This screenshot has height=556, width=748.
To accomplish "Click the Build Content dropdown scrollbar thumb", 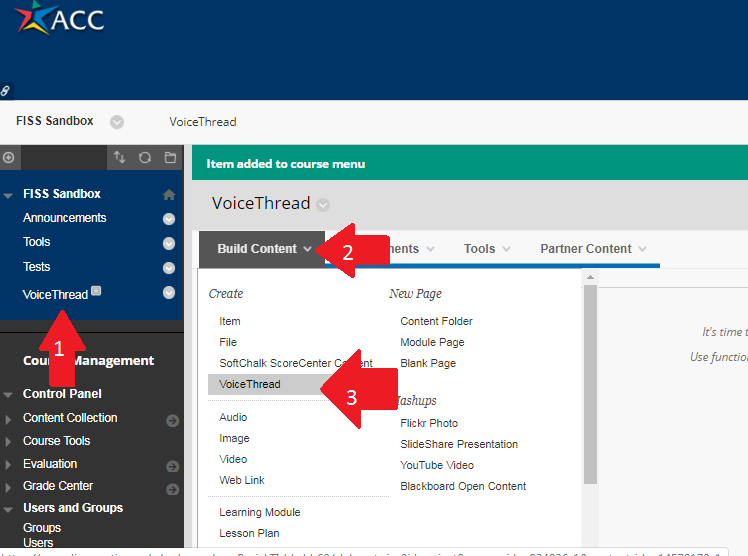I will [x=590, y=384].
